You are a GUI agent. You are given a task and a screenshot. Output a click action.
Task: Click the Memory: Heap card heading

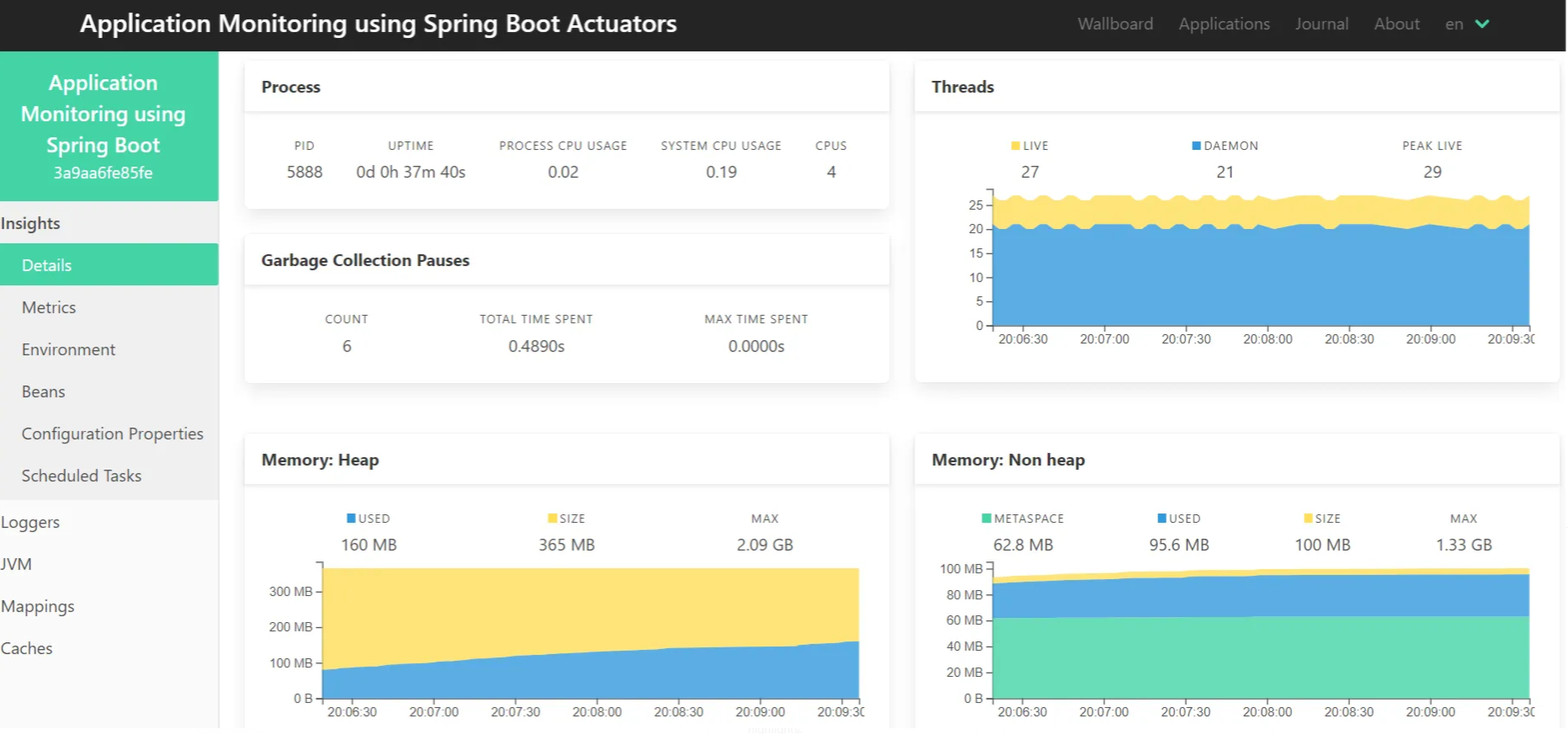point(320,460)
